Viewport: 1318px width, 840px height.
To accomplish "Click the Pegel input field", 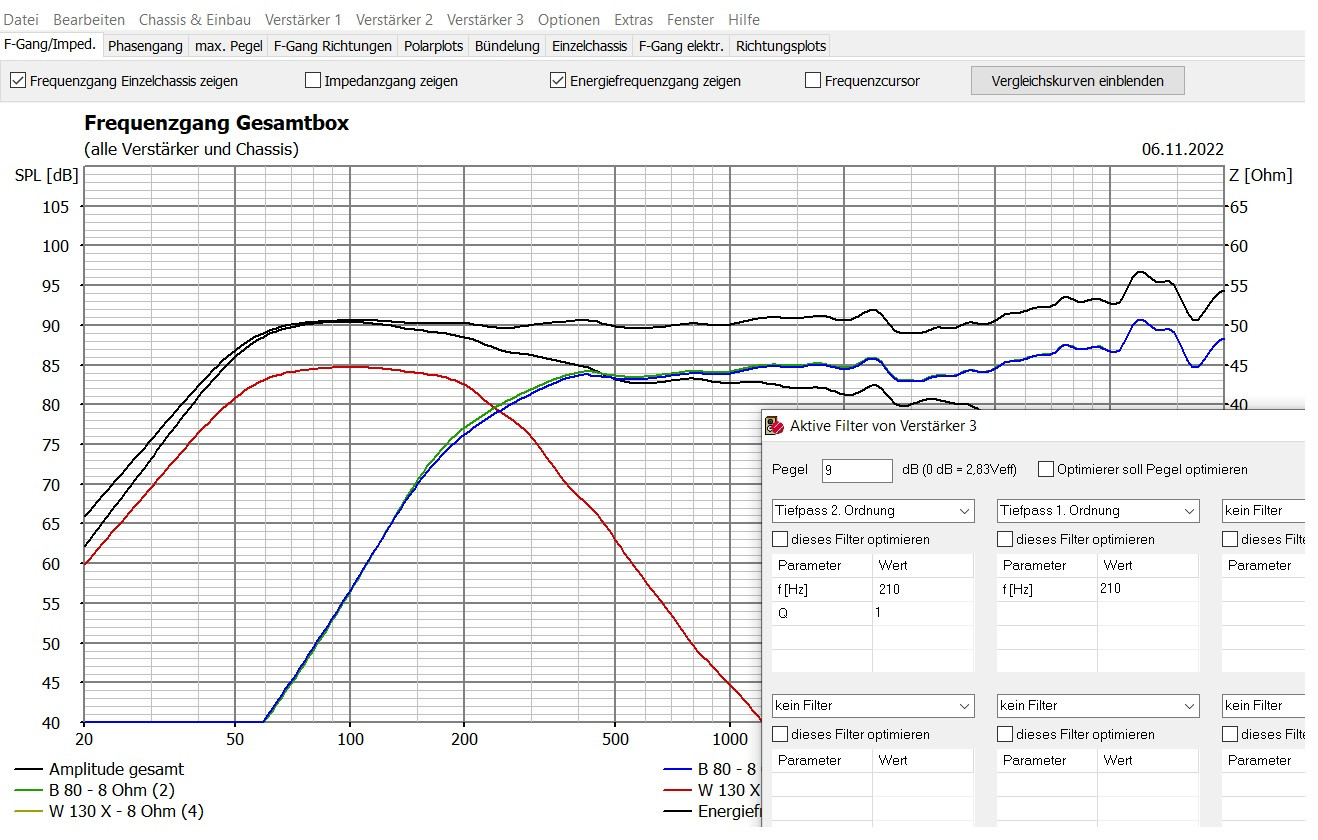I will pyautogui.click(x=856, y=470).
